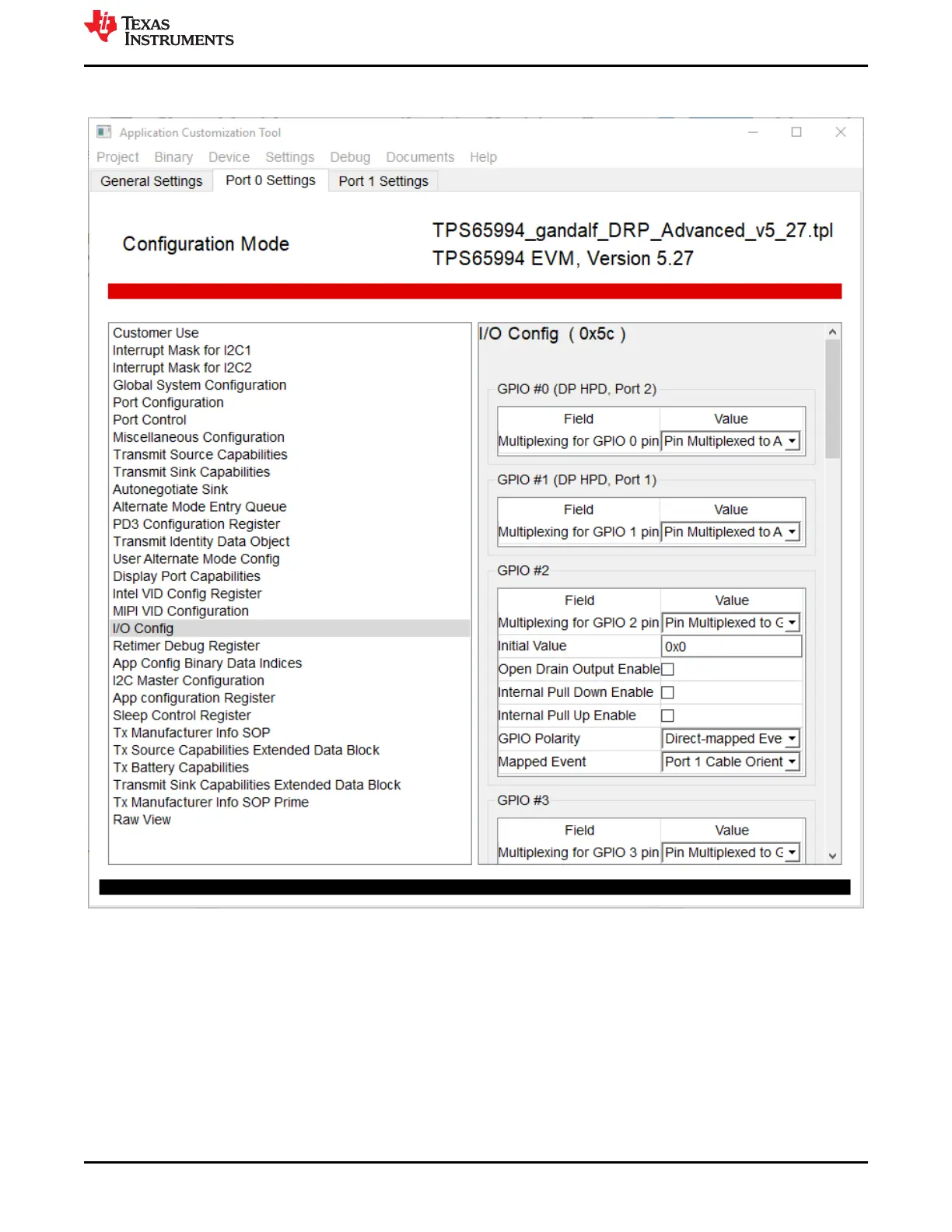The image size is (952, 1232).
Task: Open the Debug menu
Action: click(350, 157)
